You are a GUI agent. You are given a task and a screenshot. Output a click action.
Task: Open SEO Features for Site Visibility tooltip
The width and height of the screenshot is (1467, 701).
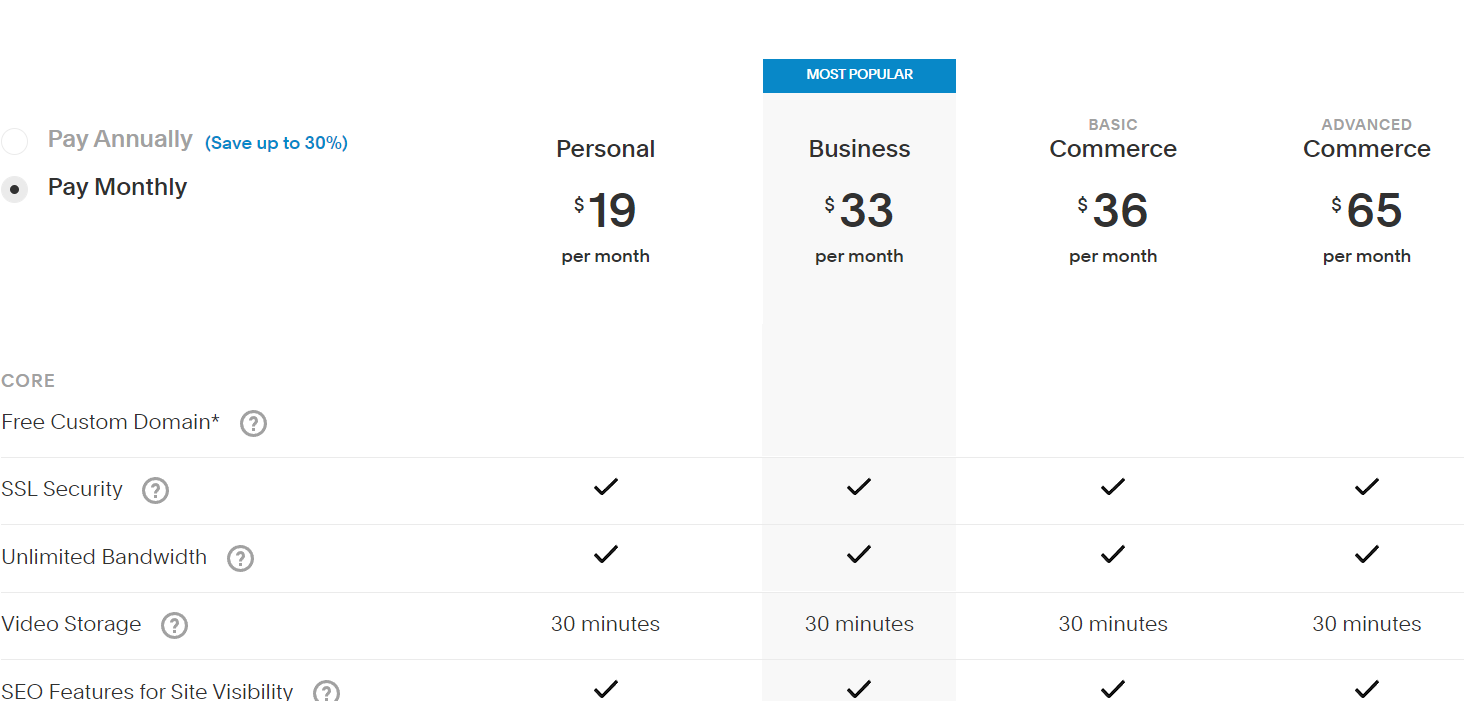pyautogui.click(x=326, y=691)
